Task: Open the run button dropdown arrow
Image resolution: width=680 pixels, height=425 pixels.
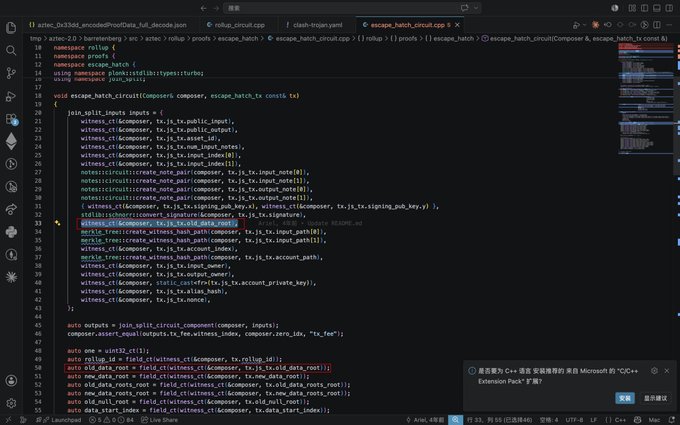Action: click(584, 25)
